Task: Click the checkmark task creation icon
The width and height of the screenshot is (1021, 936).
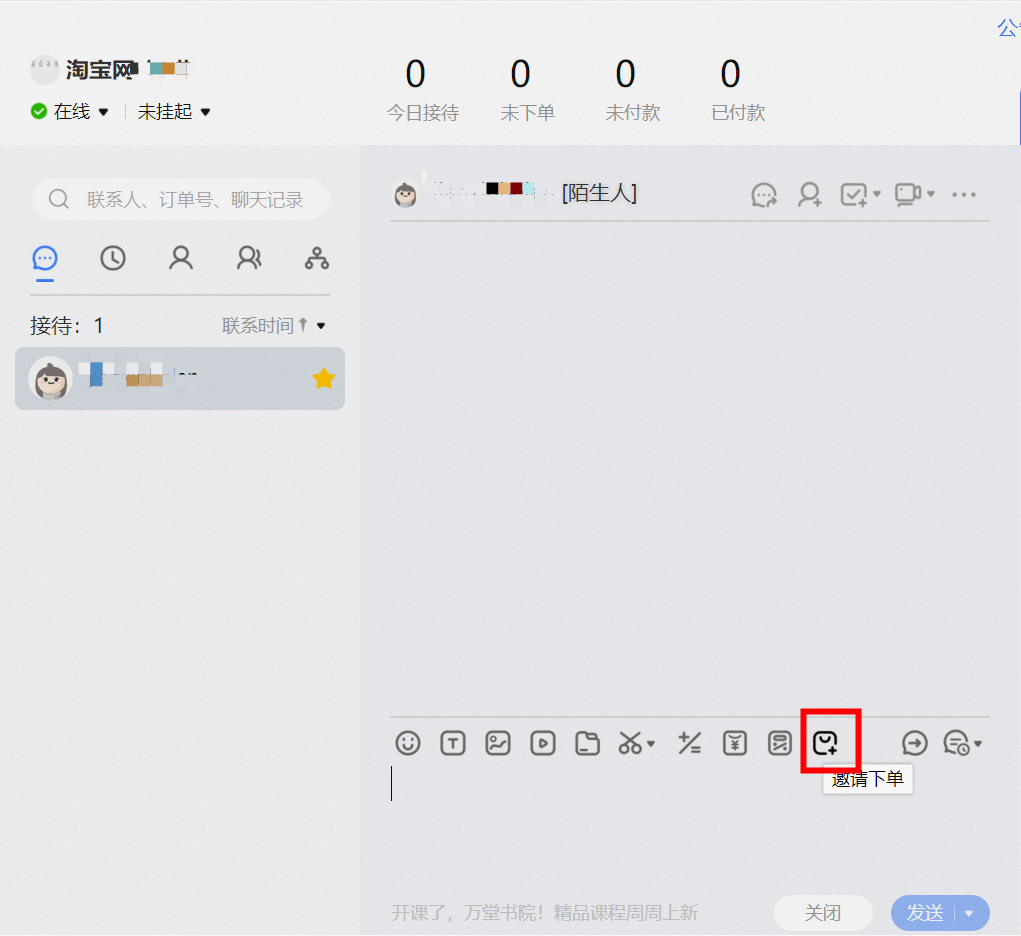Action: point(854,194)
